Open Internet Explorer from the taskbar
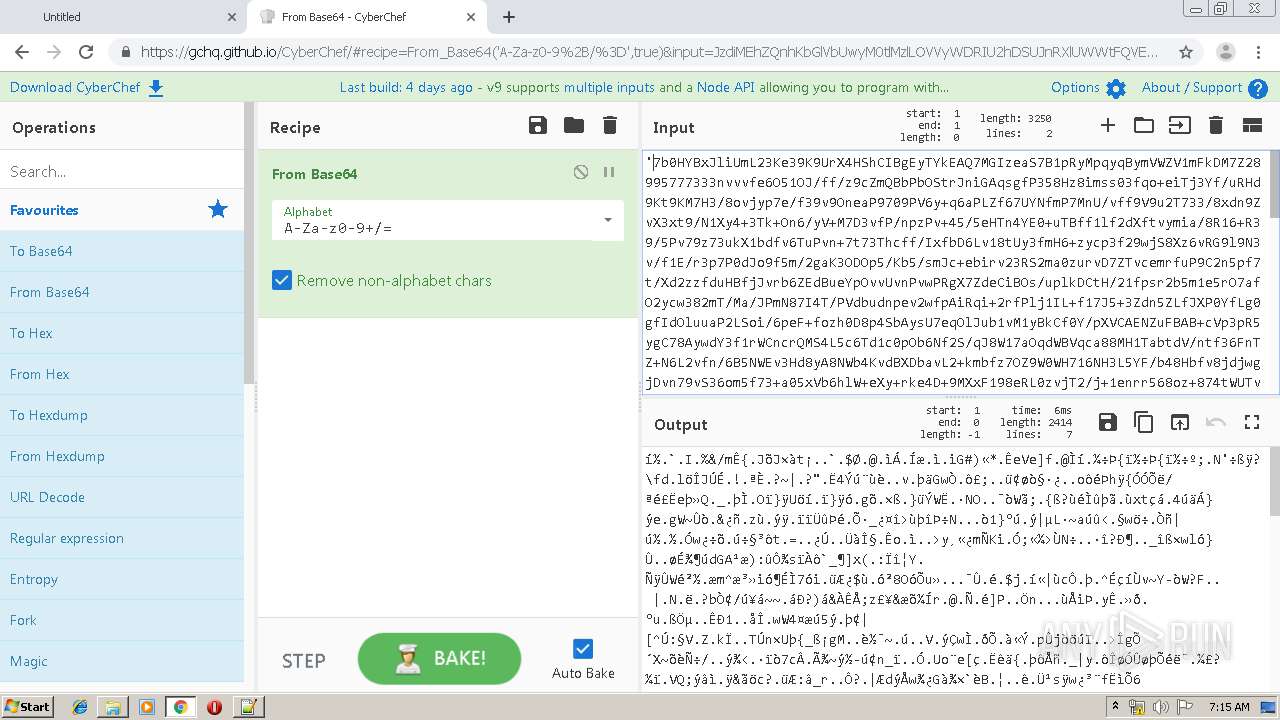 pyautogui.click(x=80, y=706)
